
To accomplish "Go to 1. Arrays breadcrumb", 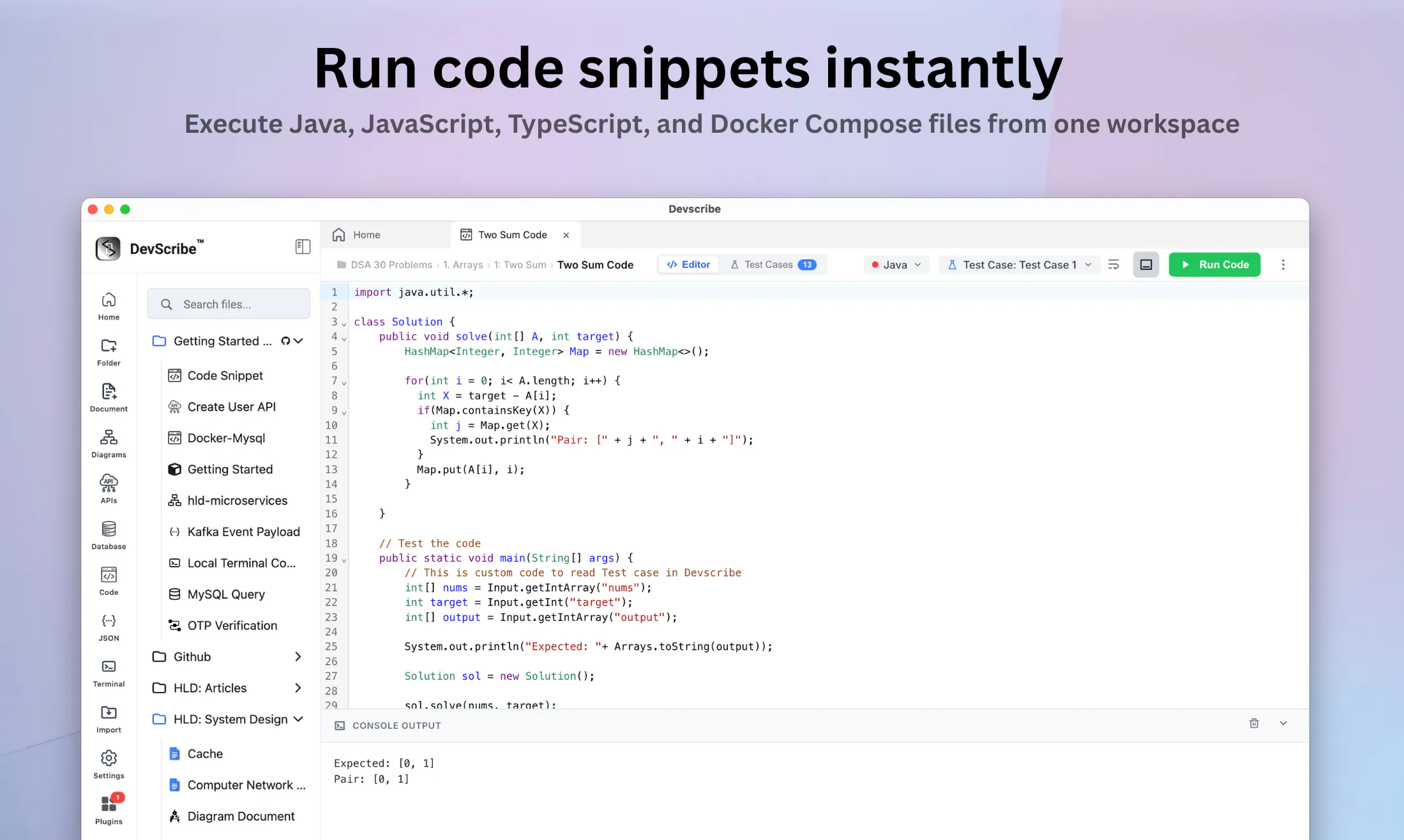I will (x=463, y=265).
